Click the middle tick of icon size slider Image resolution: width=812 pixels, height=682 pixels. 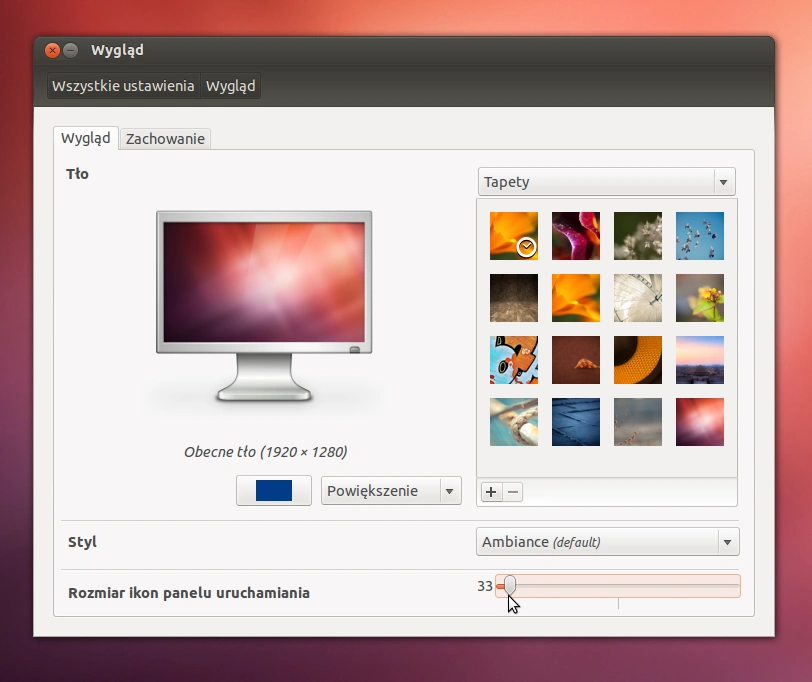[x=618, y=603]
